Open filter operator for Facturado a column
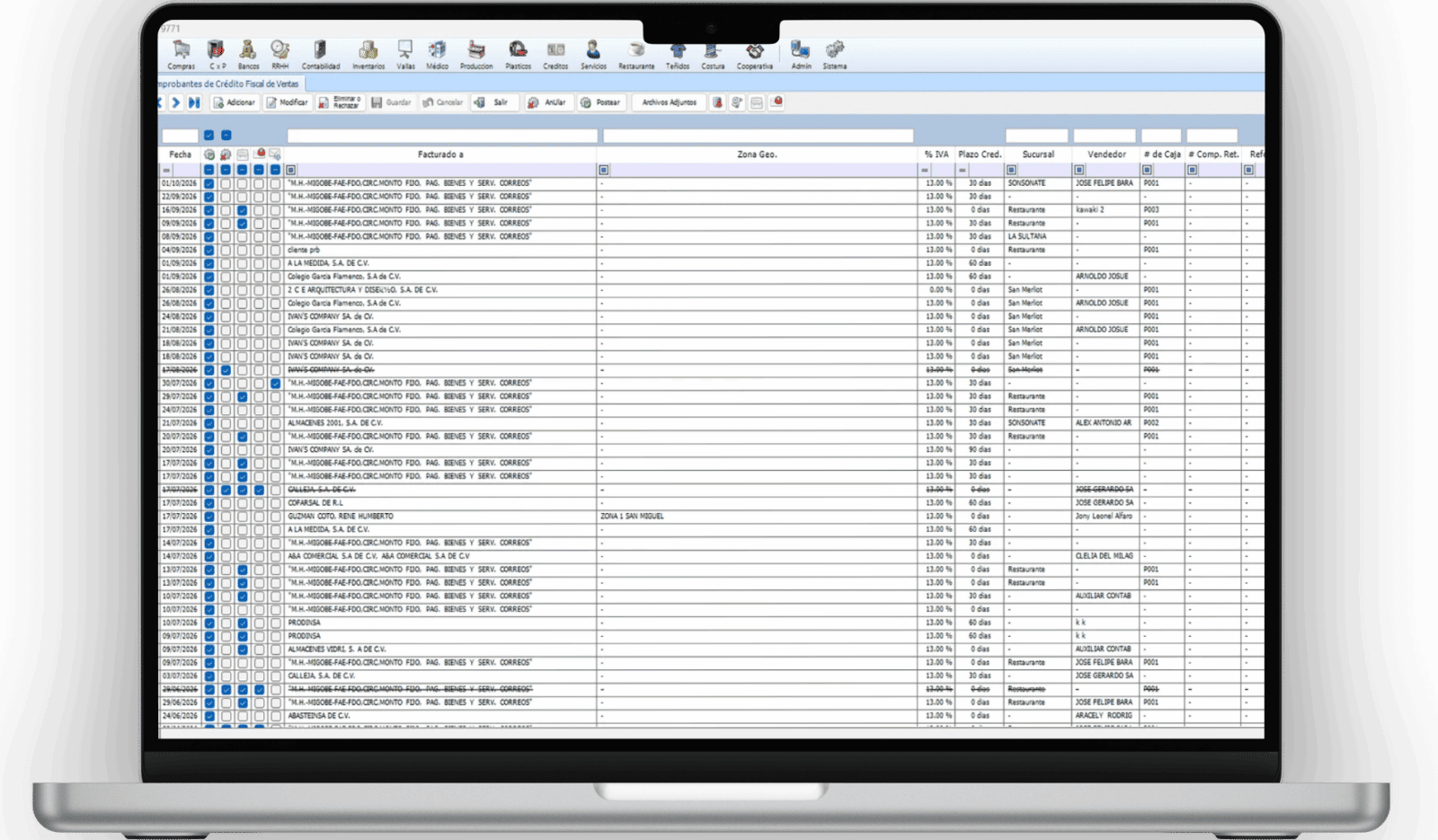Viewport: 1438px width, 840px height. (x=290, y=170)
